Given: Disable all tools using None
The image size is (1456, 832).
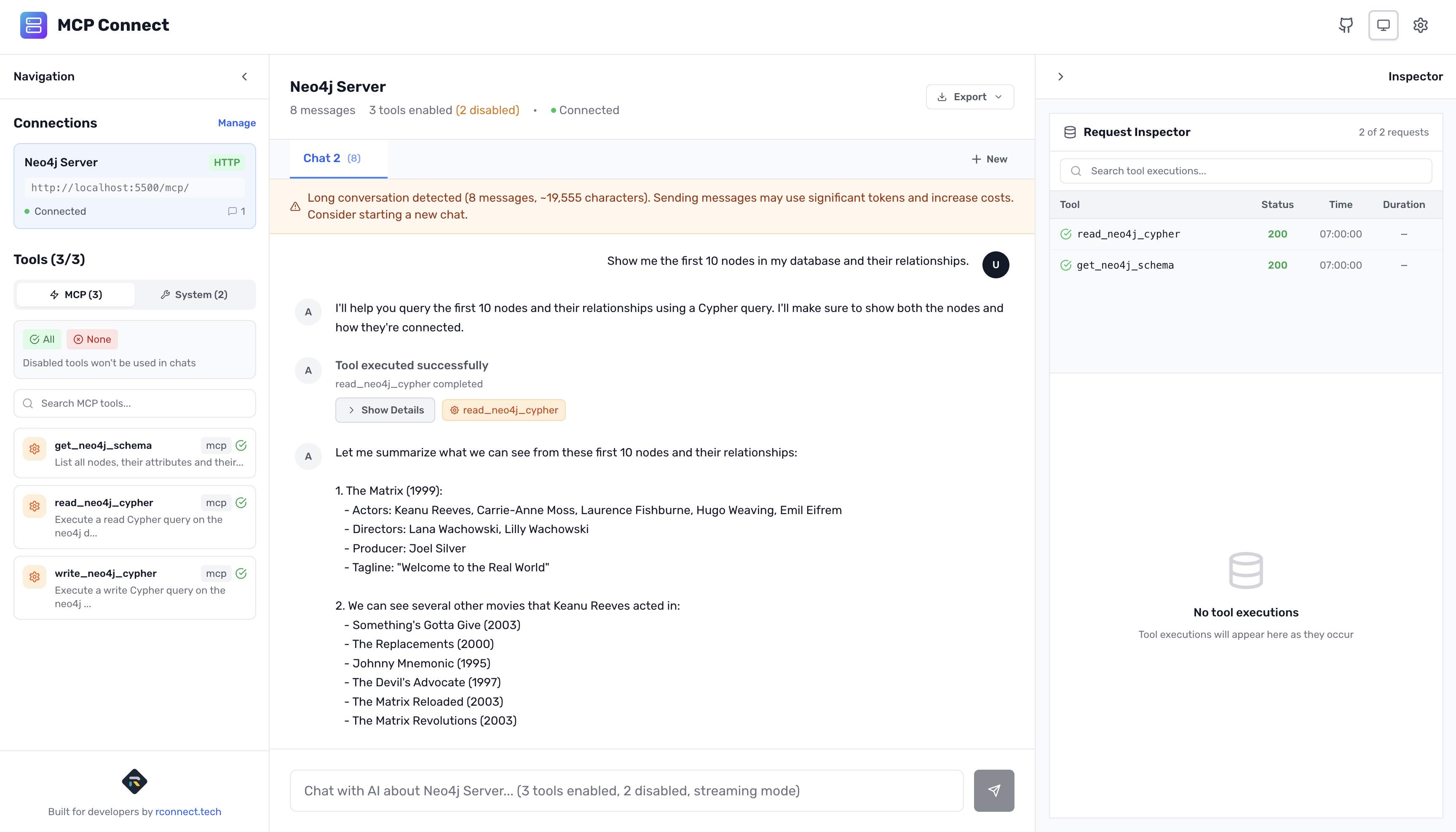Looking at the screenshot, I should [x=92, y=339].
